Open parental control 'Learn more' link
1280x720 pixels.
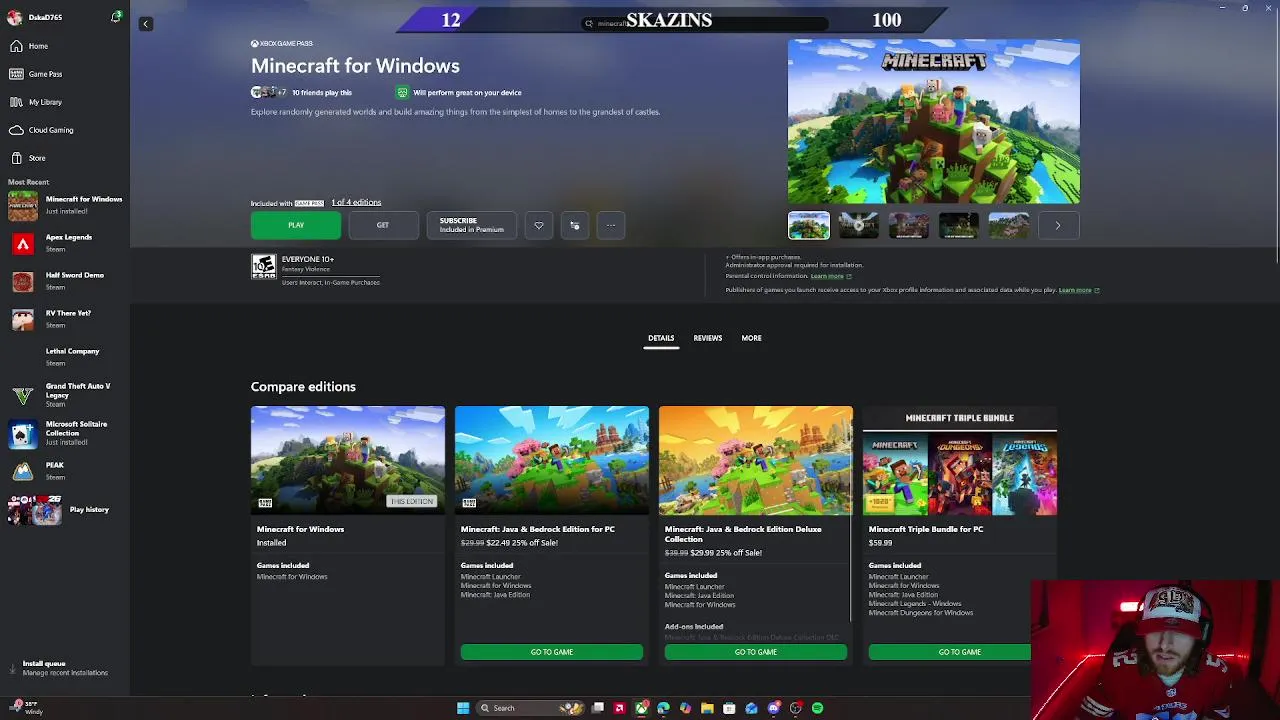830,276
